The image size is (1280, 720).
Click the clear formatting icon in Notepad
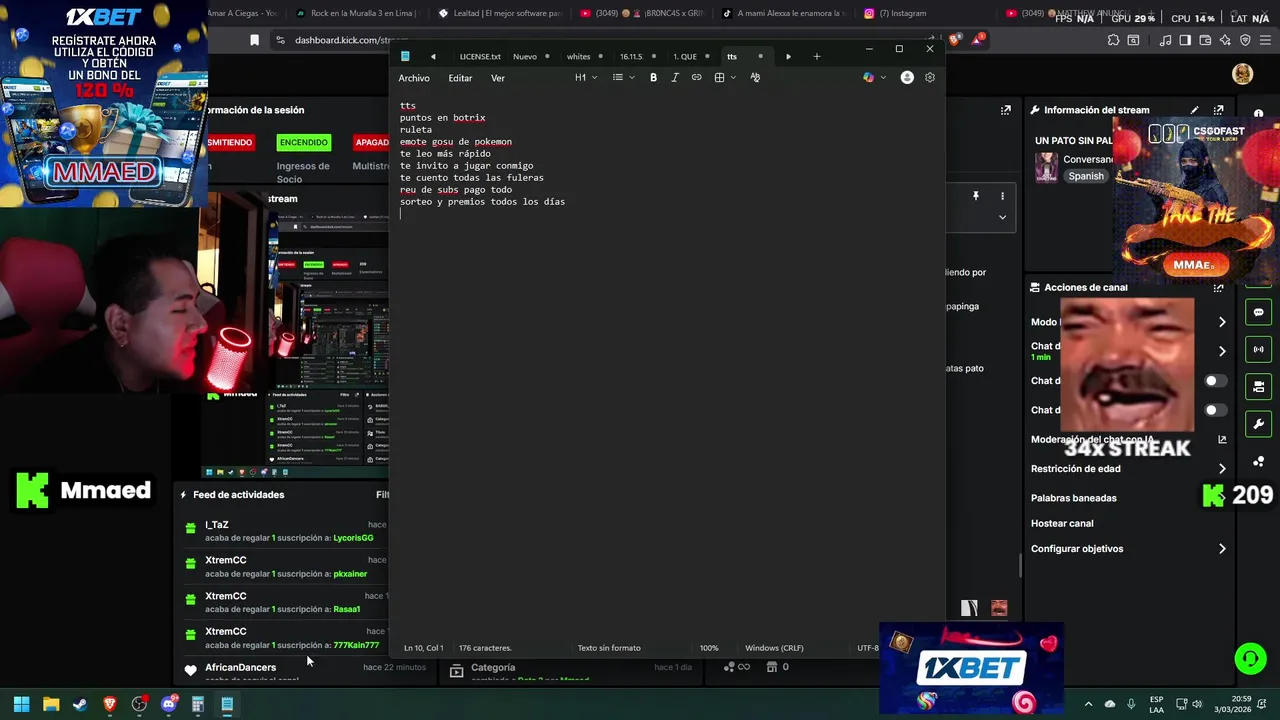click(x=755, y=78)
